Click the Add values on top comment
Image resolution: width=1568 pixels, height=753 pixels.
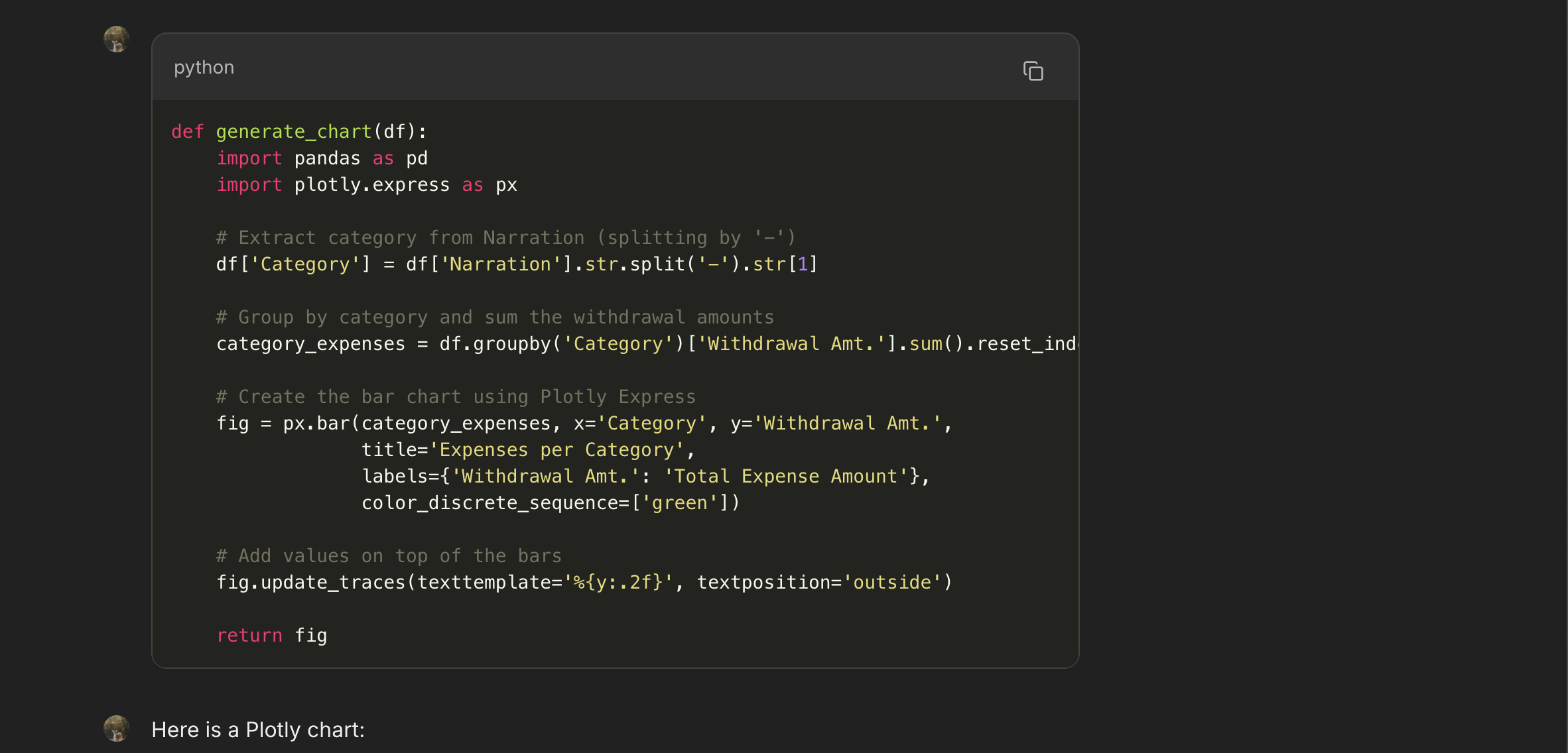pos(389,555)
